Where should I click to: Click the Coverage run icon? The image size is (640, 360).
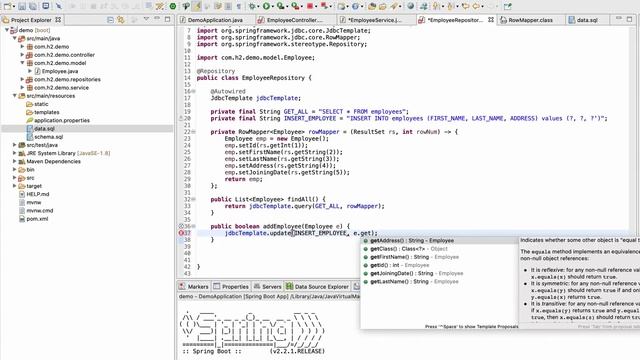pos(280,6)
